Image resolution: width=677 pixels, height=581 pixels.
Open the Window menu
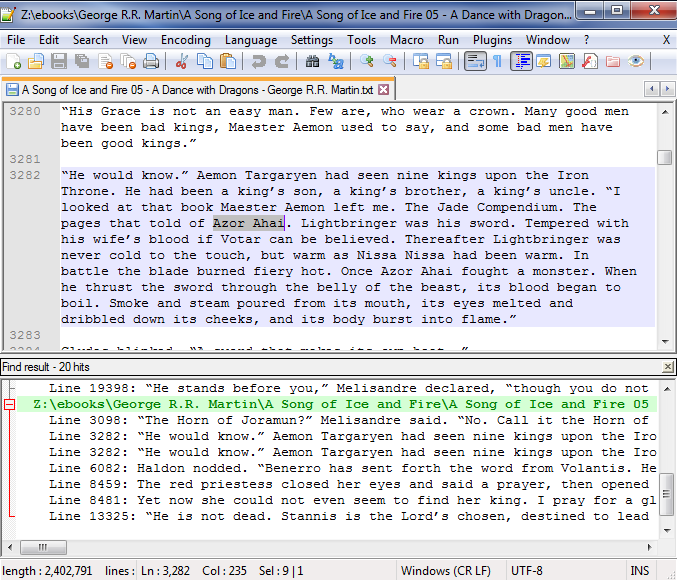point(547,40)
